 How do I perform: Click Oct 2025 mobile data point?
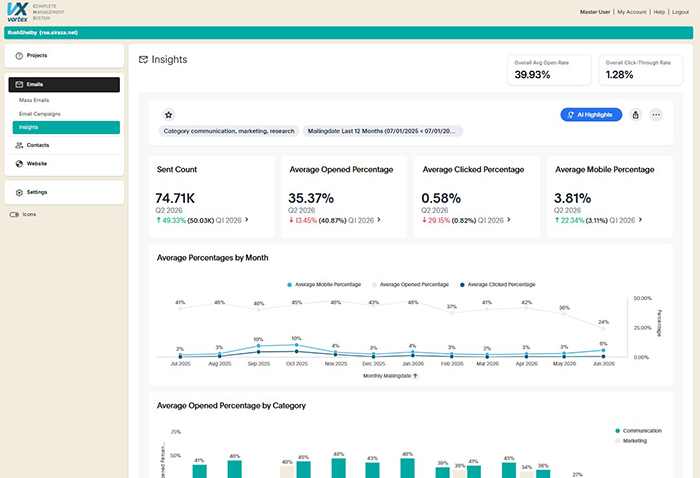(296, 345)
